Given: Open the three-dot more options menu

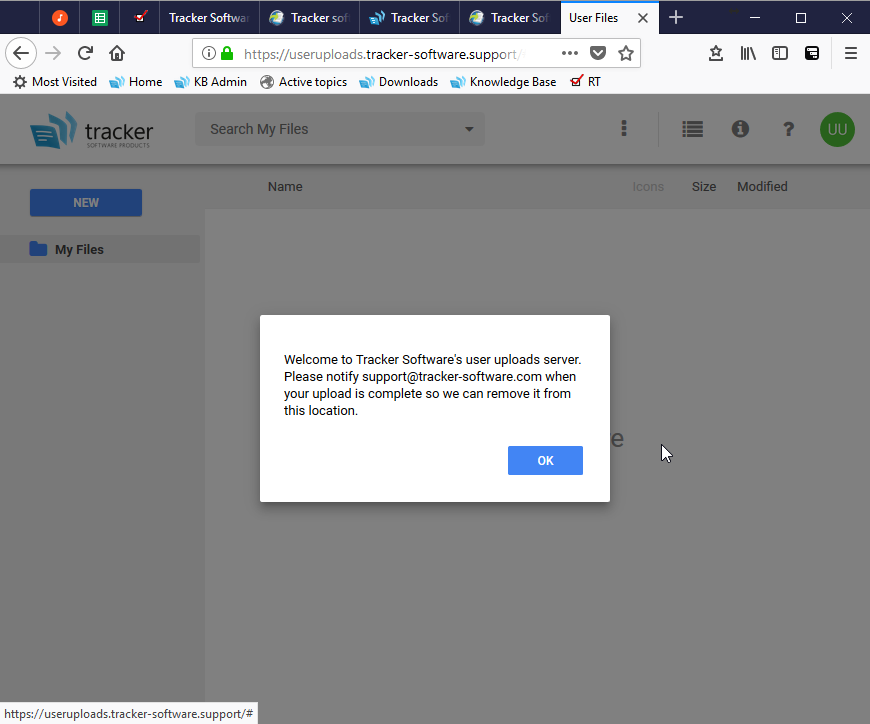Looking at the screenshot, I should click(624, 129).
